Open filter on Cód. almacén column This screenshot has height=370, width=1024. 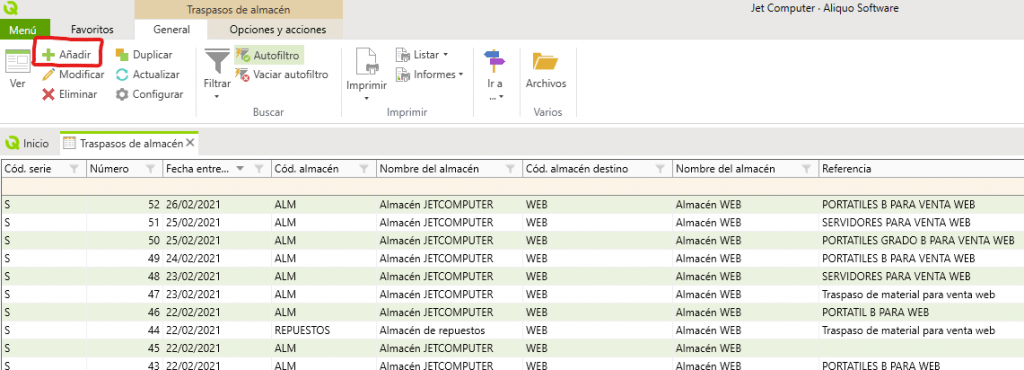[x=364, y=169]
